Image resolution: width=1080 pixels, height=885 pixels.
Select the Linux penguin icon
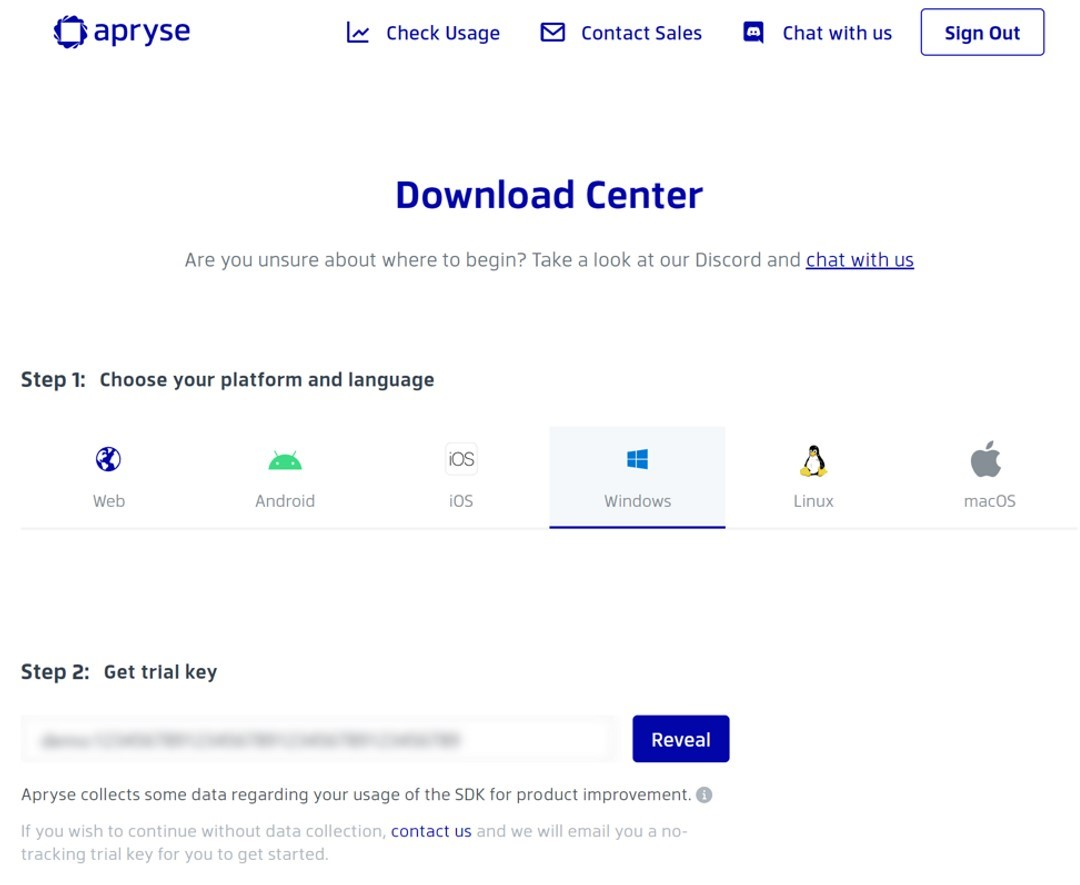click(x=812, y=458)
